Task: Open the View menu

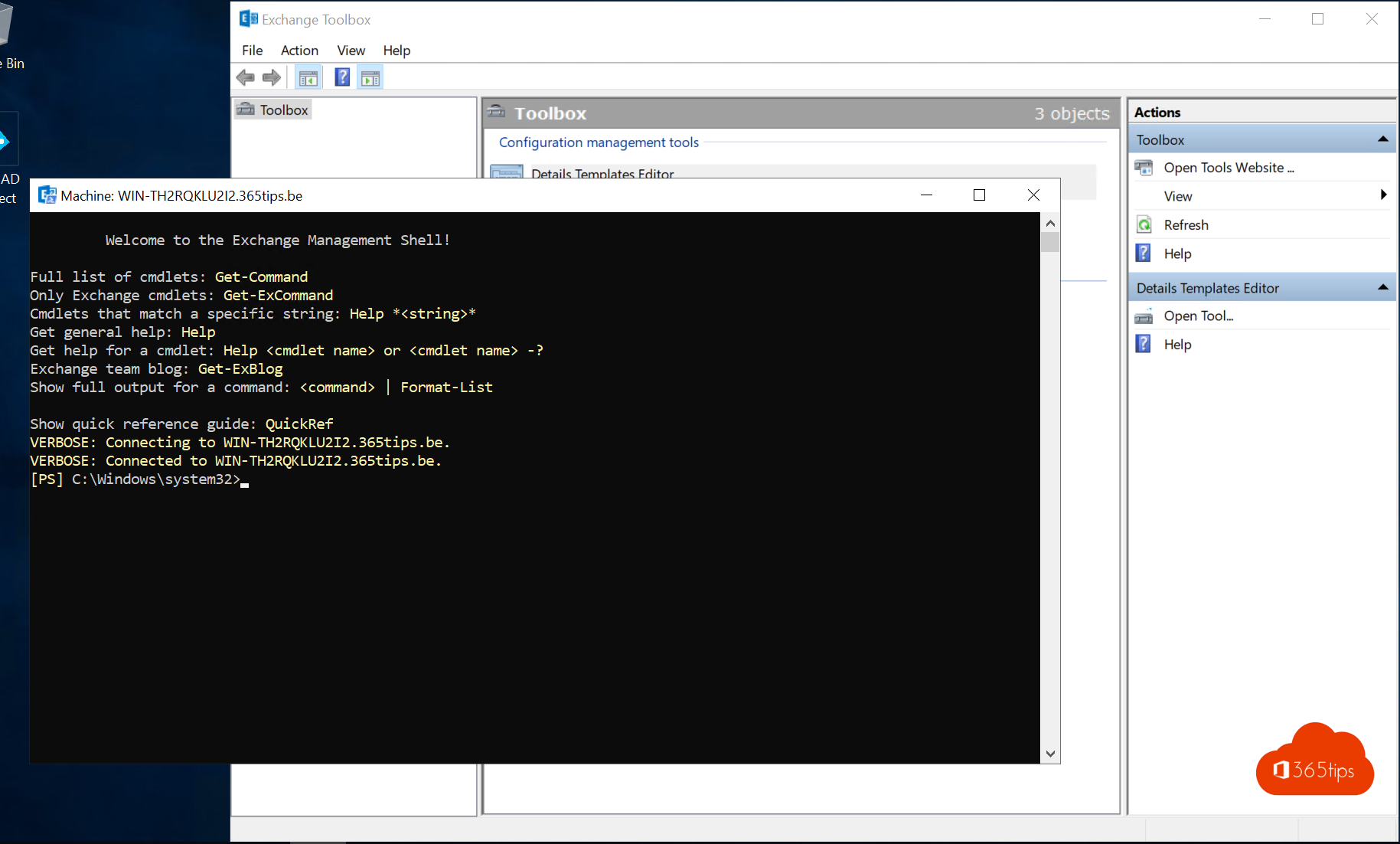Action: tap(351, 51)
